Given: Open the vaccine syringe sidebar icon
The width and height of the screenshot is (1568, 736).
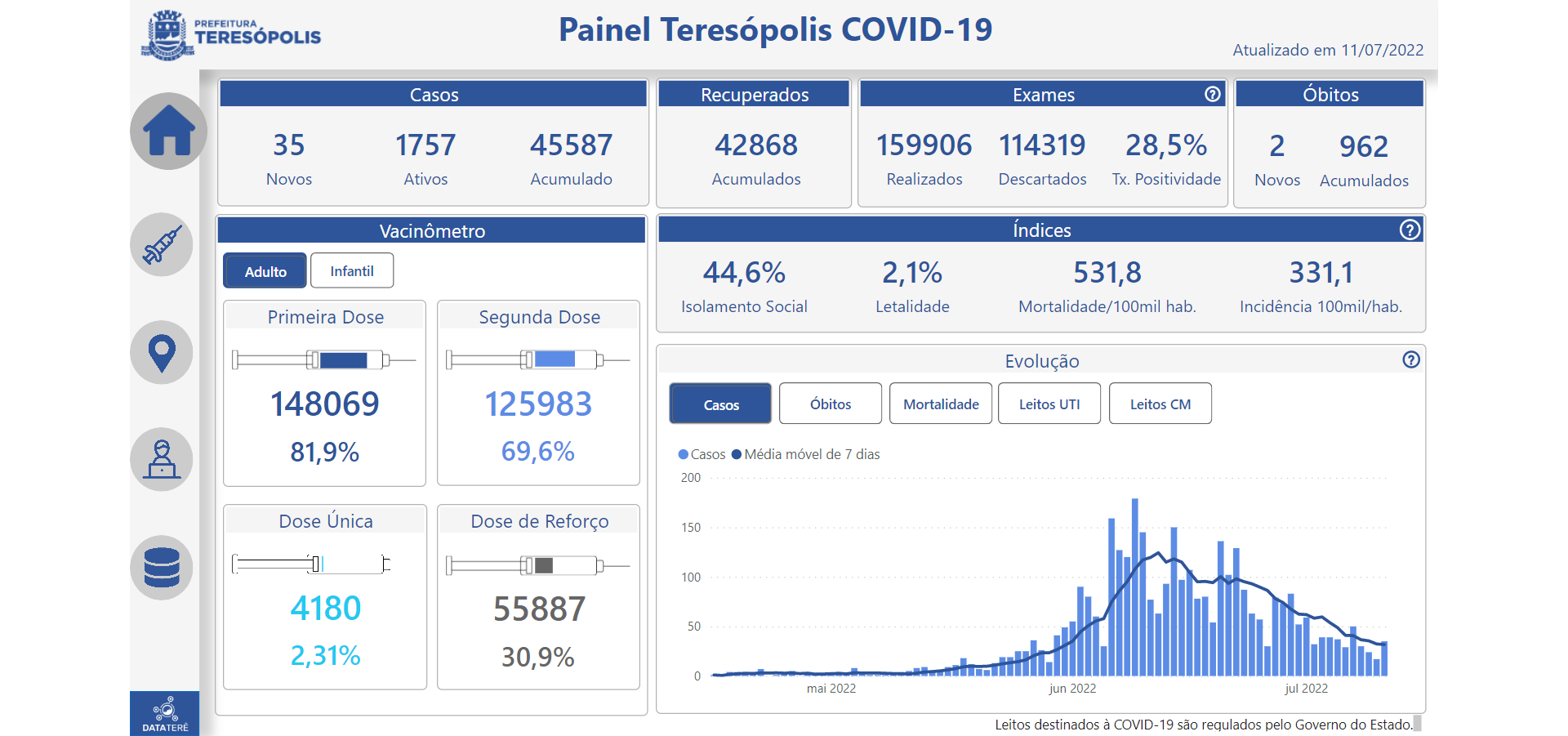Looking at the screenshot, I should click(x=162, y=245).
